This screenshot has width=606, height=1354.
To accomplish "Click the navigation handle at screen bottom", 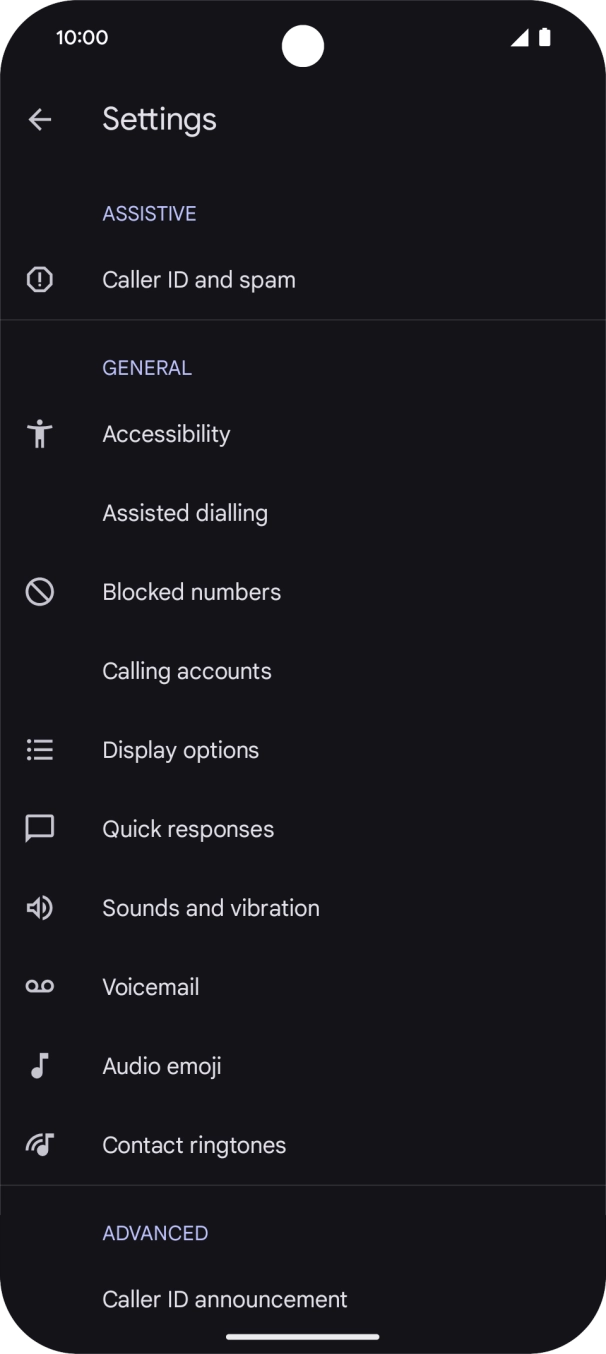I will (302, 1336).
